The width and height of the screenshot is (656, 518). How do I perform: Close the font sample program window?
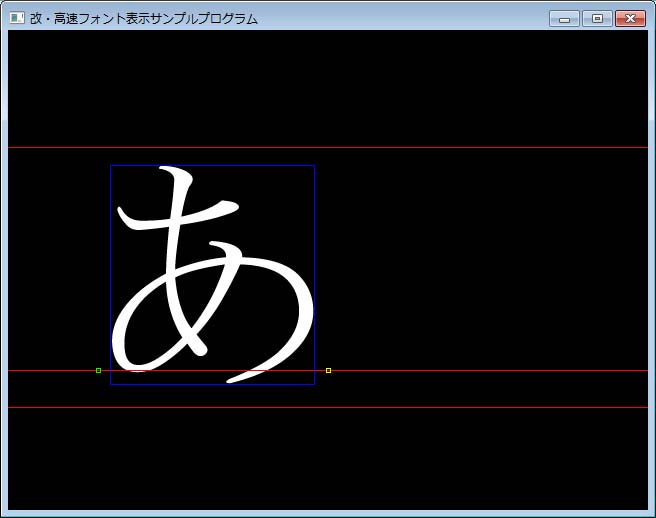(630, 19)
